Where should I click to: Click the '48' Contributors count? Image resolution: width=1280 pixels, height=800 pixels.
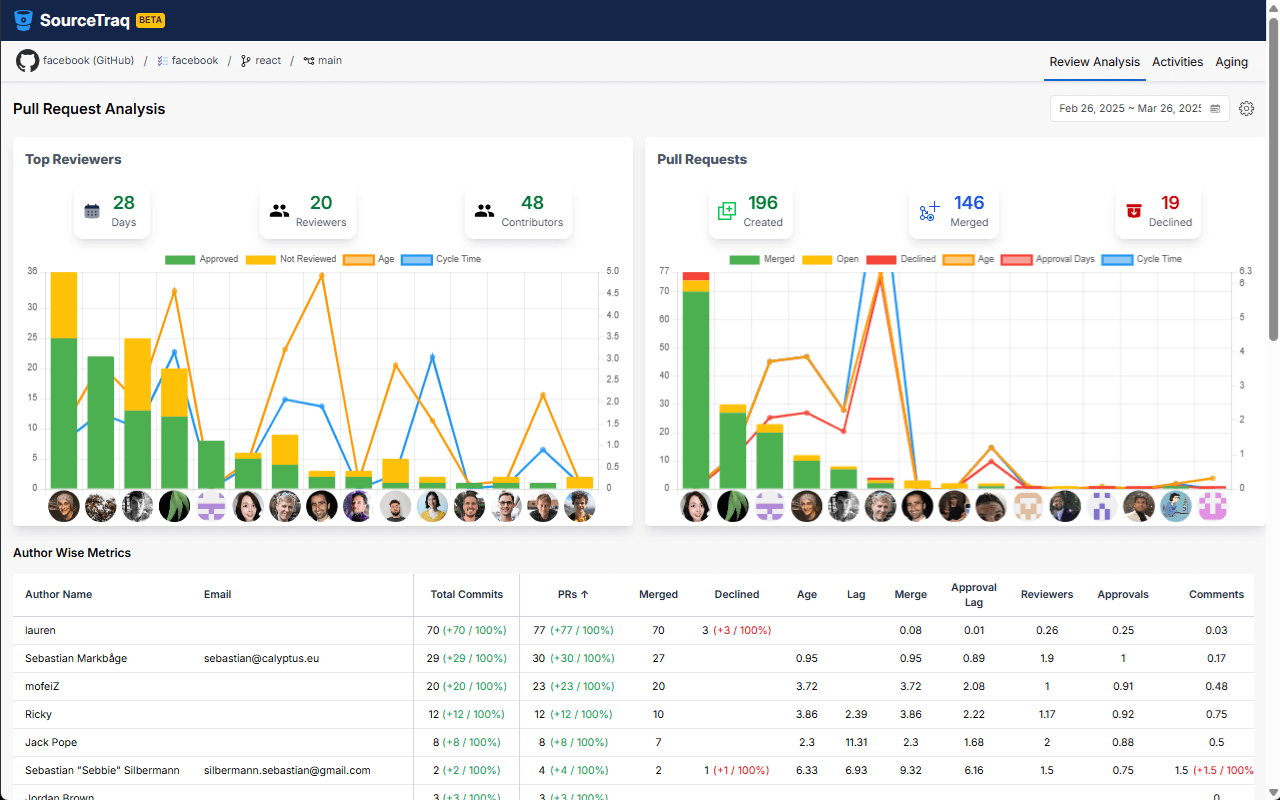pyautogui.click(x=532, y=203)
